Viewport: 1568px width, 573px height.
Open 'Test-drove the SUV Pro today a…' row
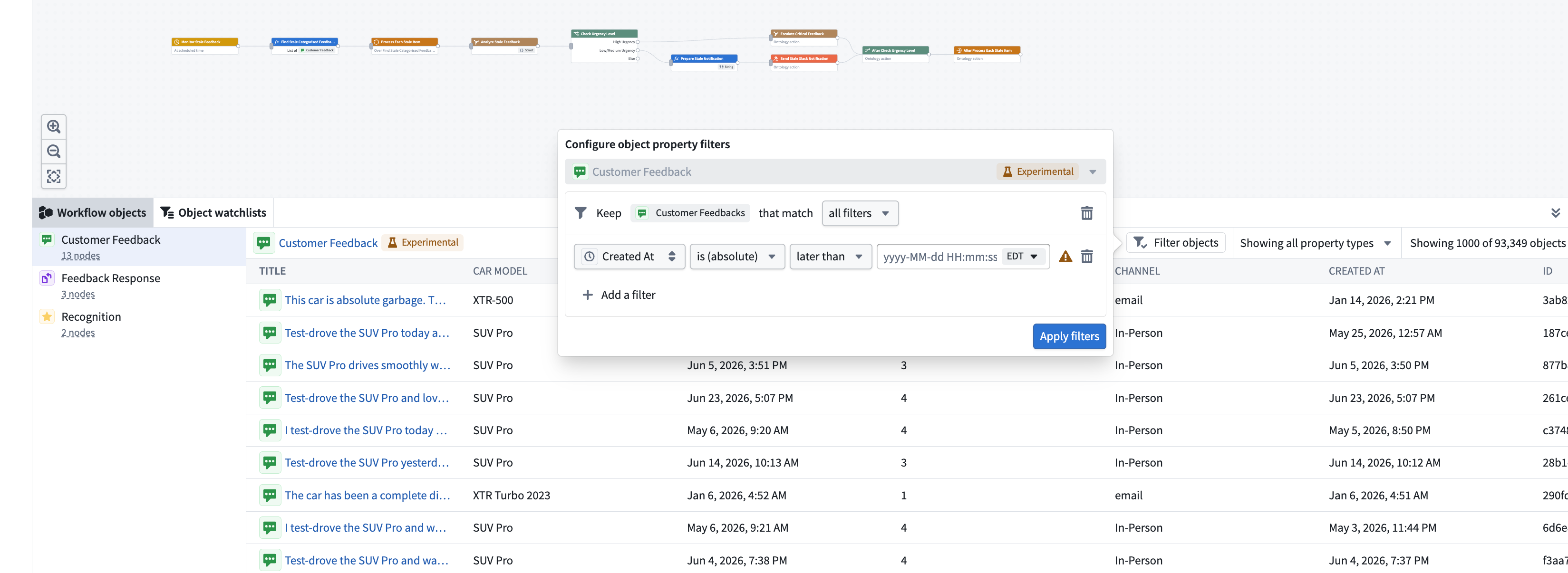[367, 333]
